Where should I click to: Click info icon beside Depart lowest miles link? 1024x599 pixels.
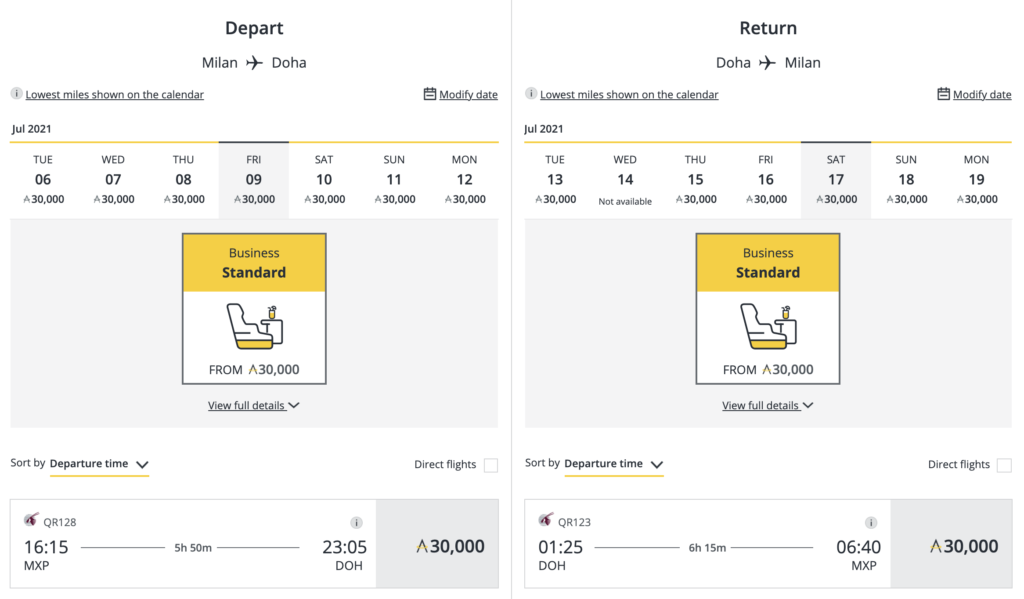click(x=16, y=93)
